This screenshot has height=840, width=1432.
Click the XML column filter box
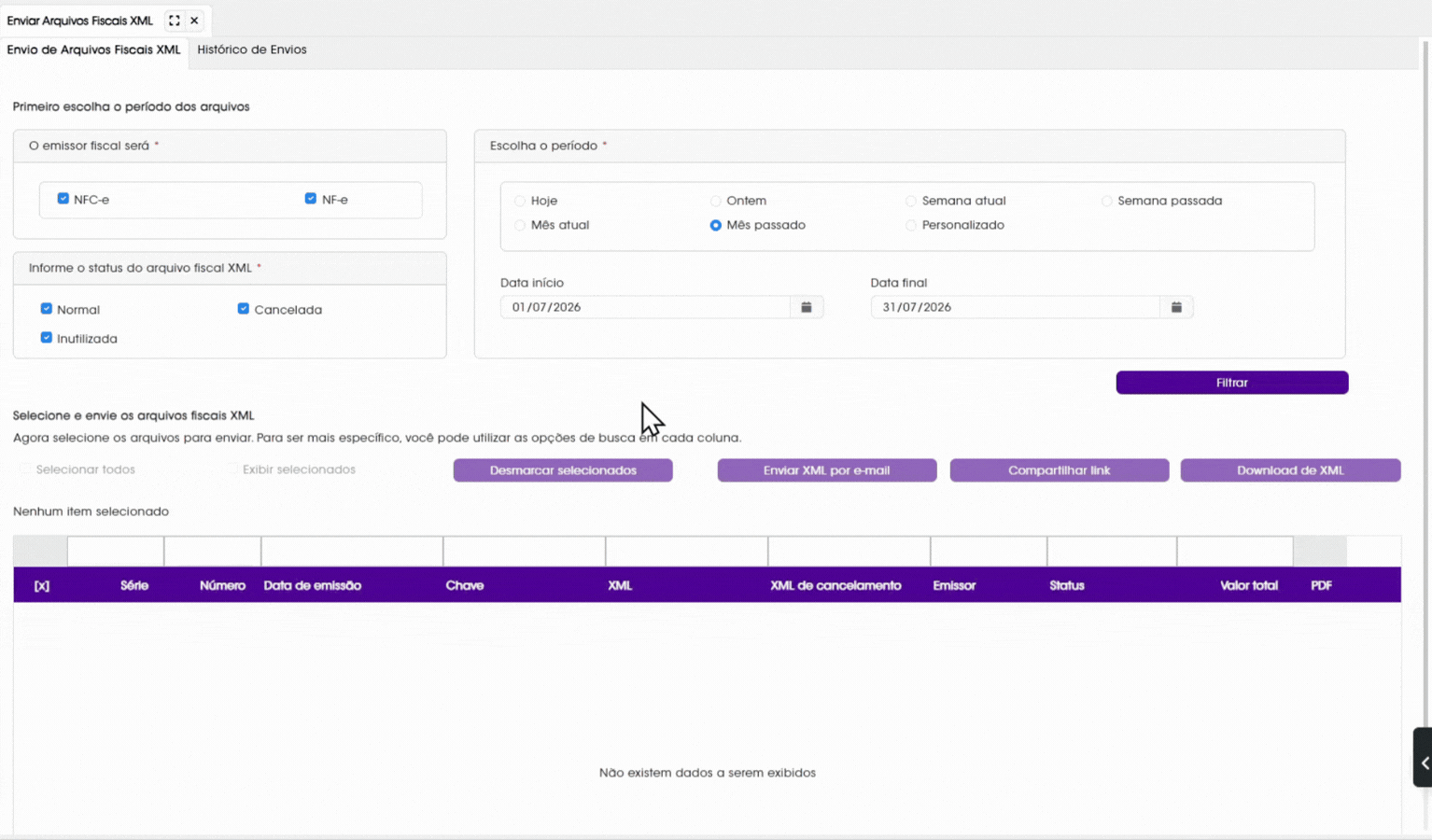coord(687,552)
